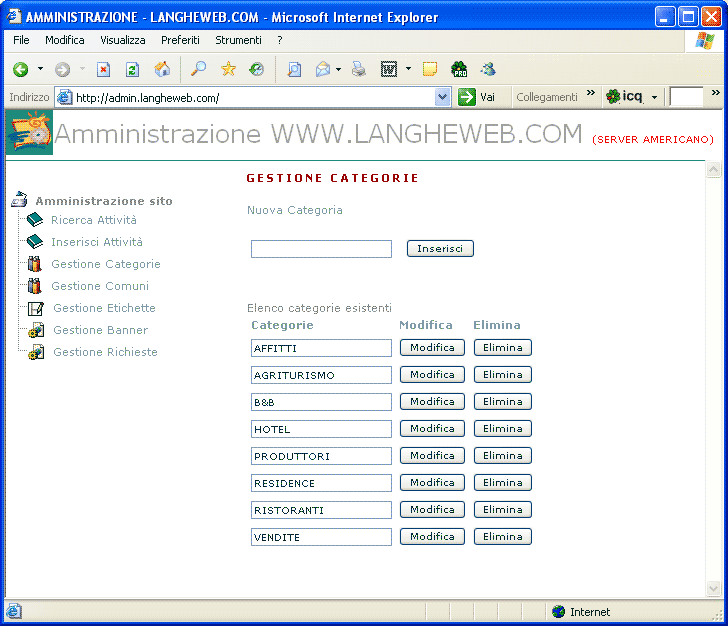Click the Windows flag logo throbber
The image size is (728, 626).
coord(705,40)
